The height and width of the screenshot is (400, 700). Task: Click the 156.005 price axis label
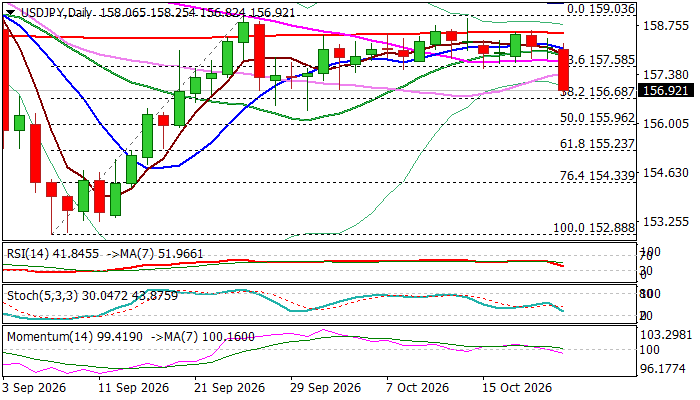click(x=665, y=124)
